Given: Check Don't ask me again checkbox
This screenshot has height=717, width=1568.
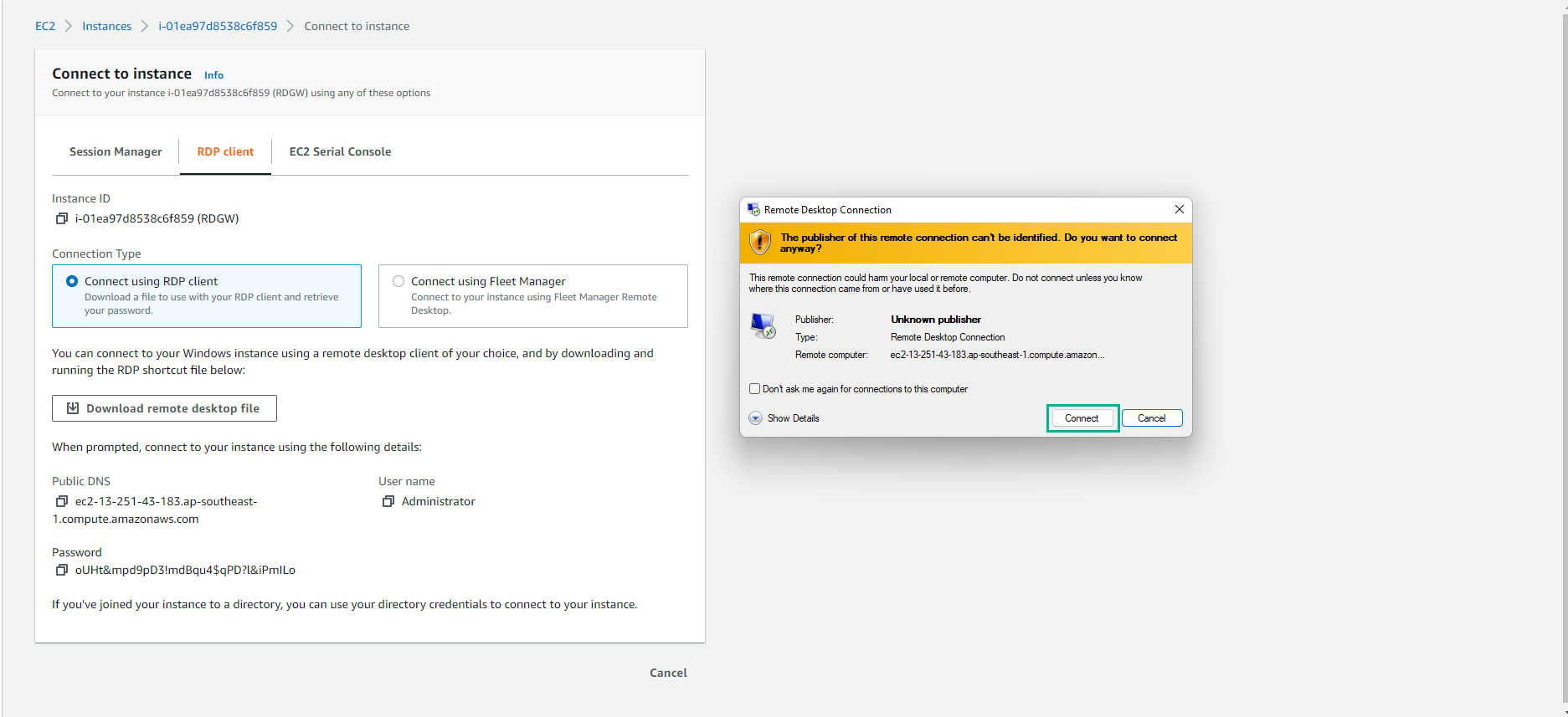Looking at the screenshot, I should point(754,388).
